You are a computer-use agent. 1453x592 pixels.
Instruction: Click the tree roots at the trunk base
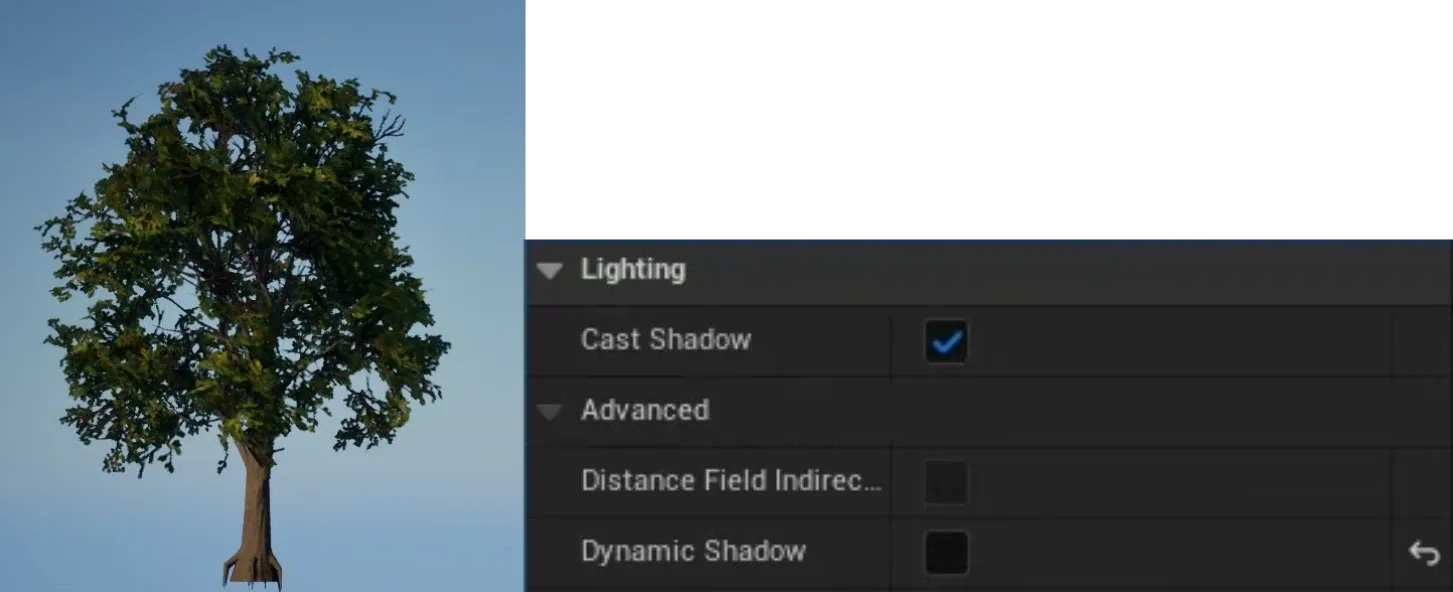click(252, 570)
